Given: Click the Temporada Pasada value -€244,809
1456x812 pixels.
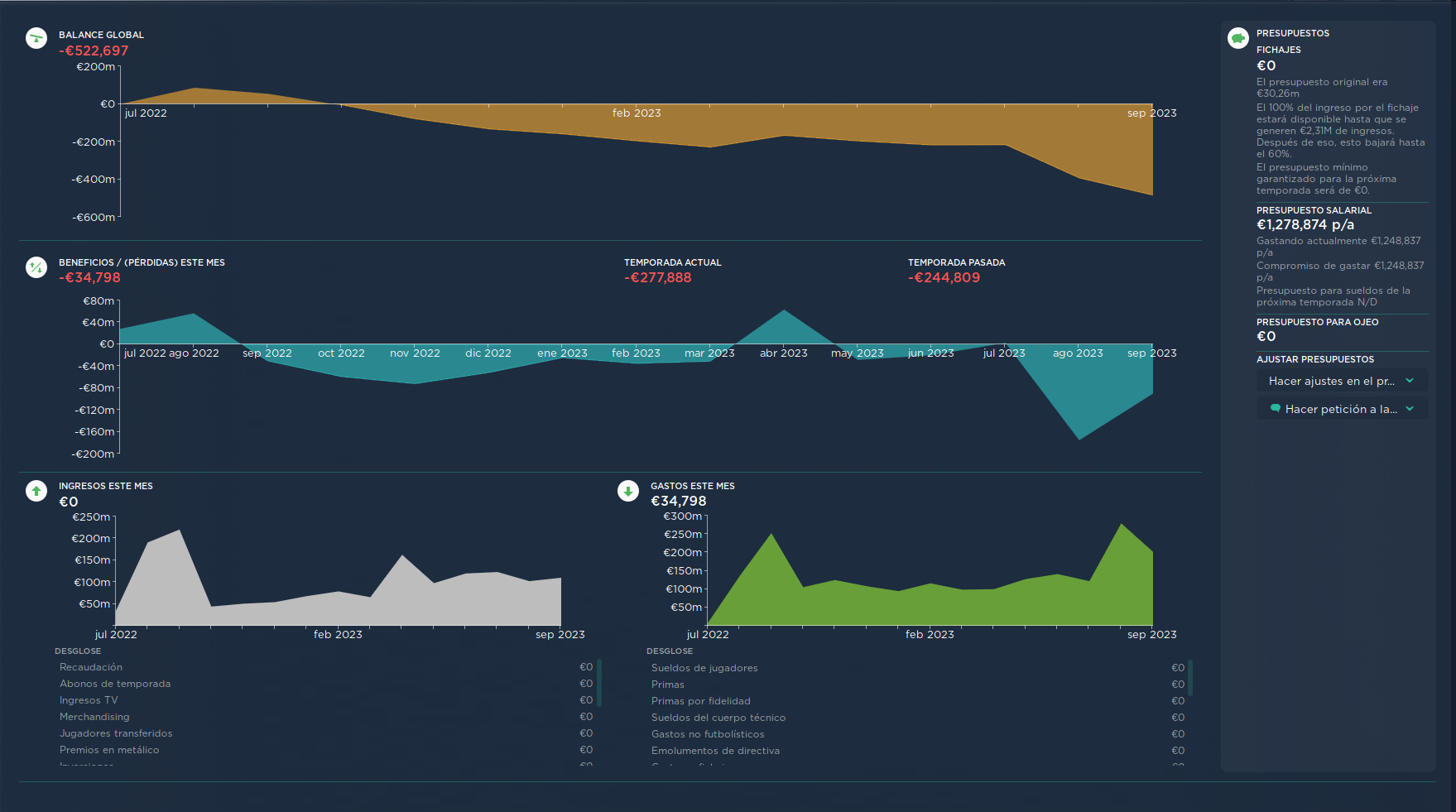Looking at the screenshot, I should pyautogui.click(x=944, y=277).
